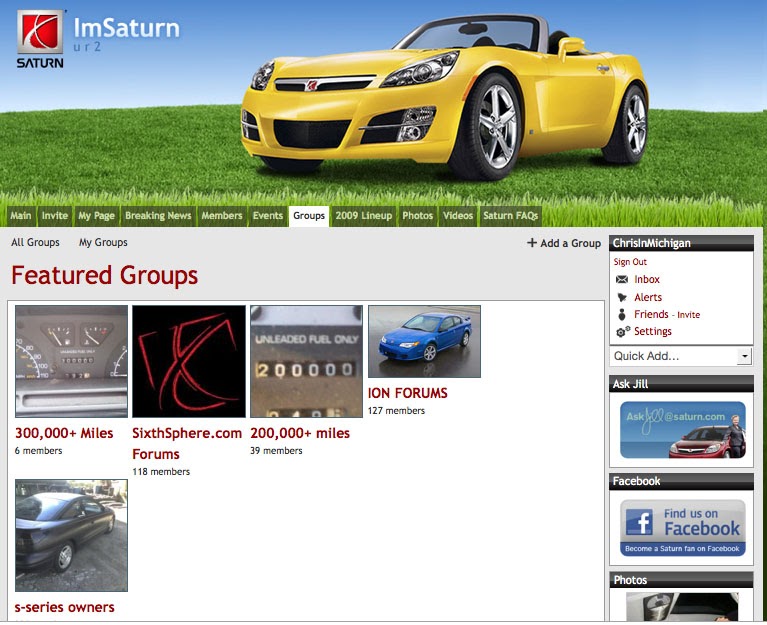
Task: Open the Alerts link
Action: pos(648,297)
